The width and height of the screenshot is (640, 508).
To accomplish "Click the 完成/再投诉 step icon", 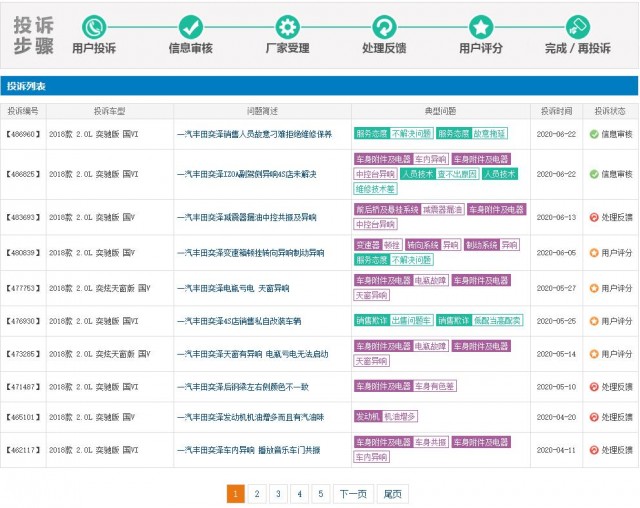I will (578, 27).
